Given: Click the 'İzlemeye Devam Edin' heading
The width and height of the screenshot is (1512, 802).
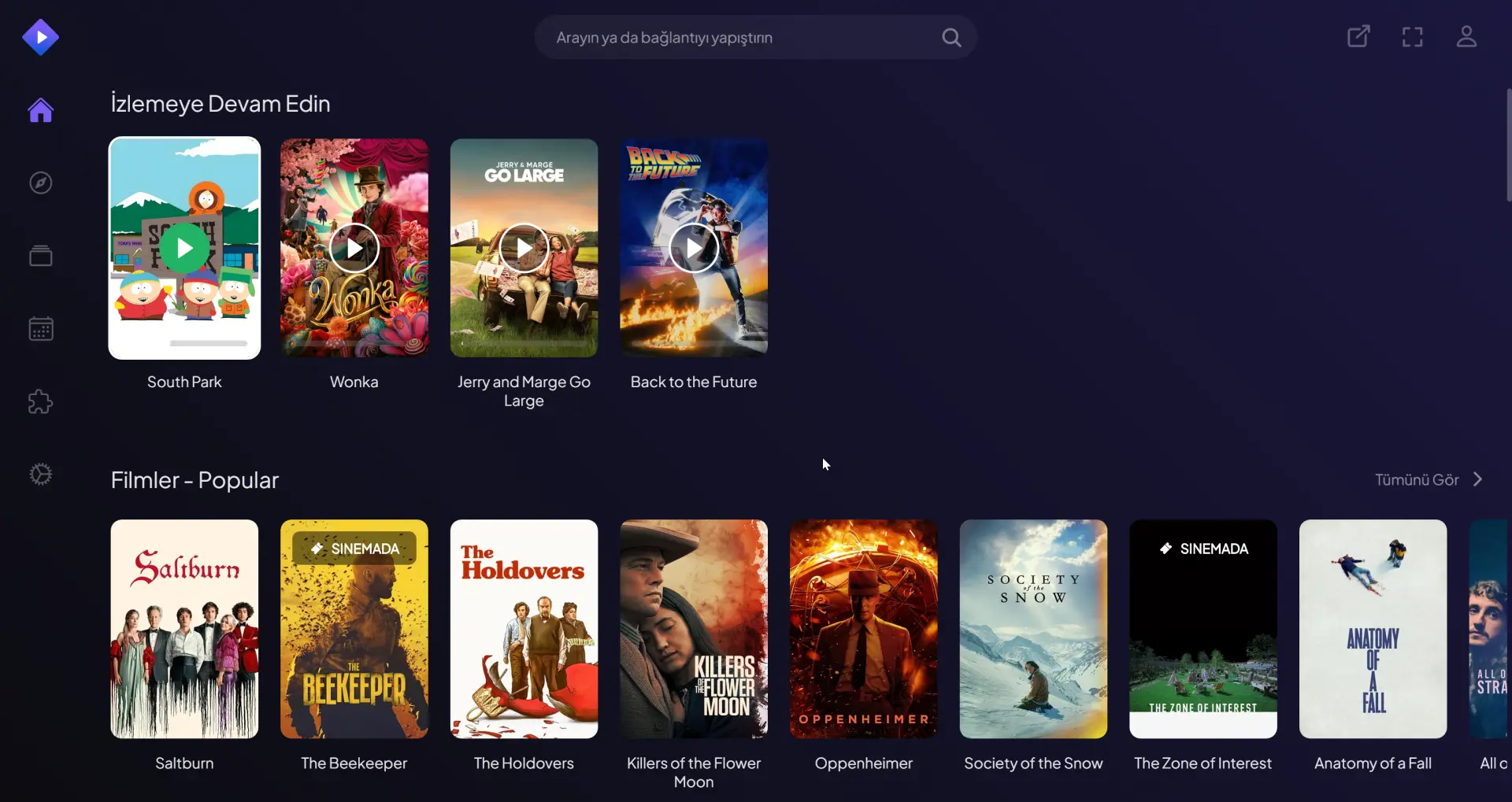Looking at the screenshot, I should [220, 104].
